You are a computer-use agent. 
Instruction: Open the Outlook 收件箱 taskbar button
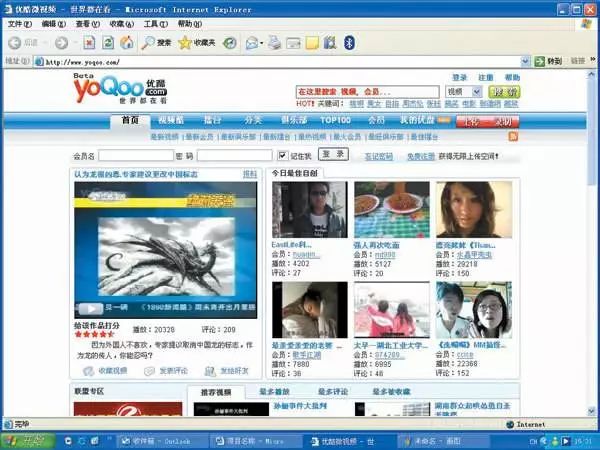tap(160, 442)
